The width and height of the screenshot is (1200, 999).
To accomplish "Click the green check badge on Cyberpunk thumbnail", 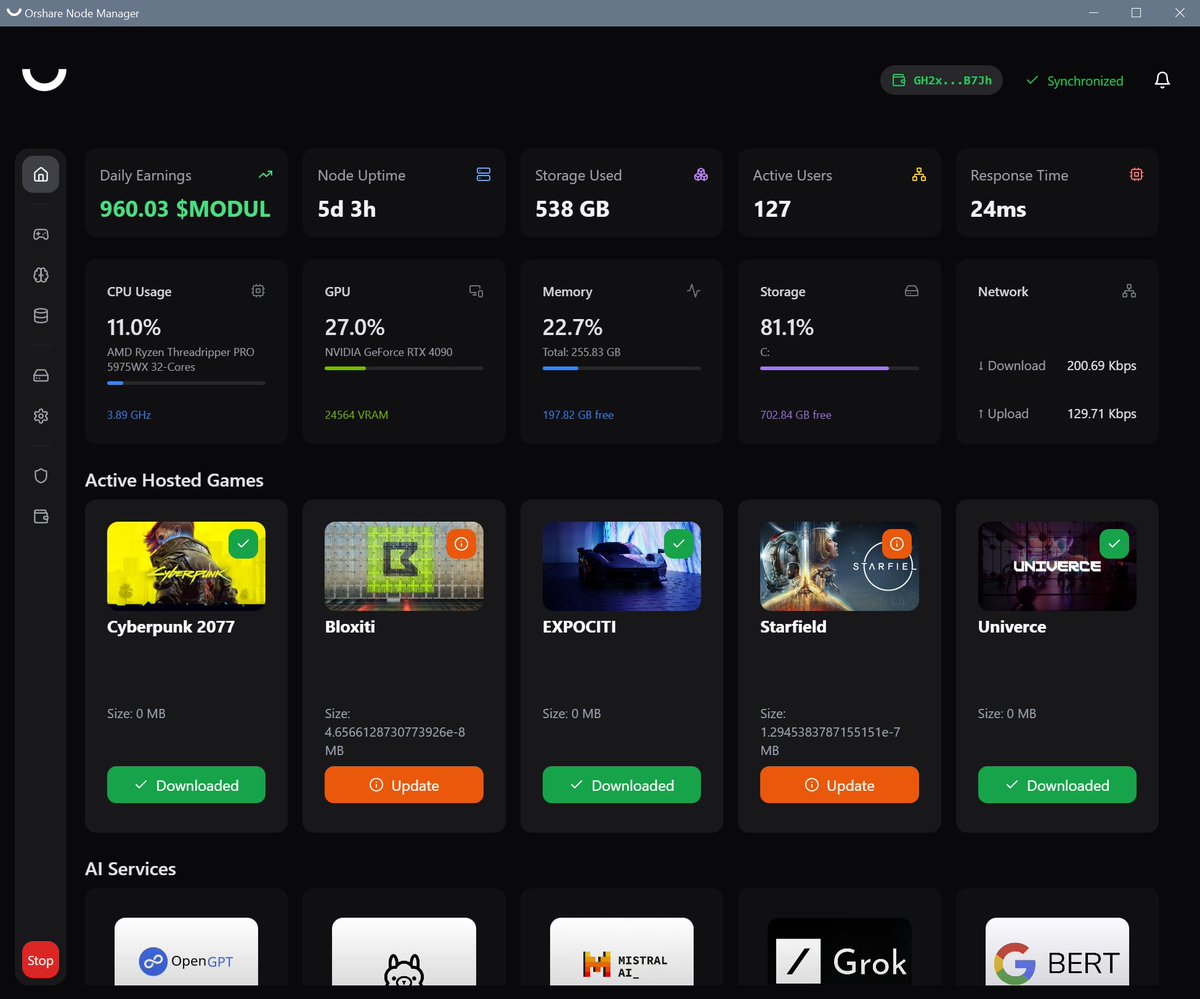I will [x=243, y=544].
